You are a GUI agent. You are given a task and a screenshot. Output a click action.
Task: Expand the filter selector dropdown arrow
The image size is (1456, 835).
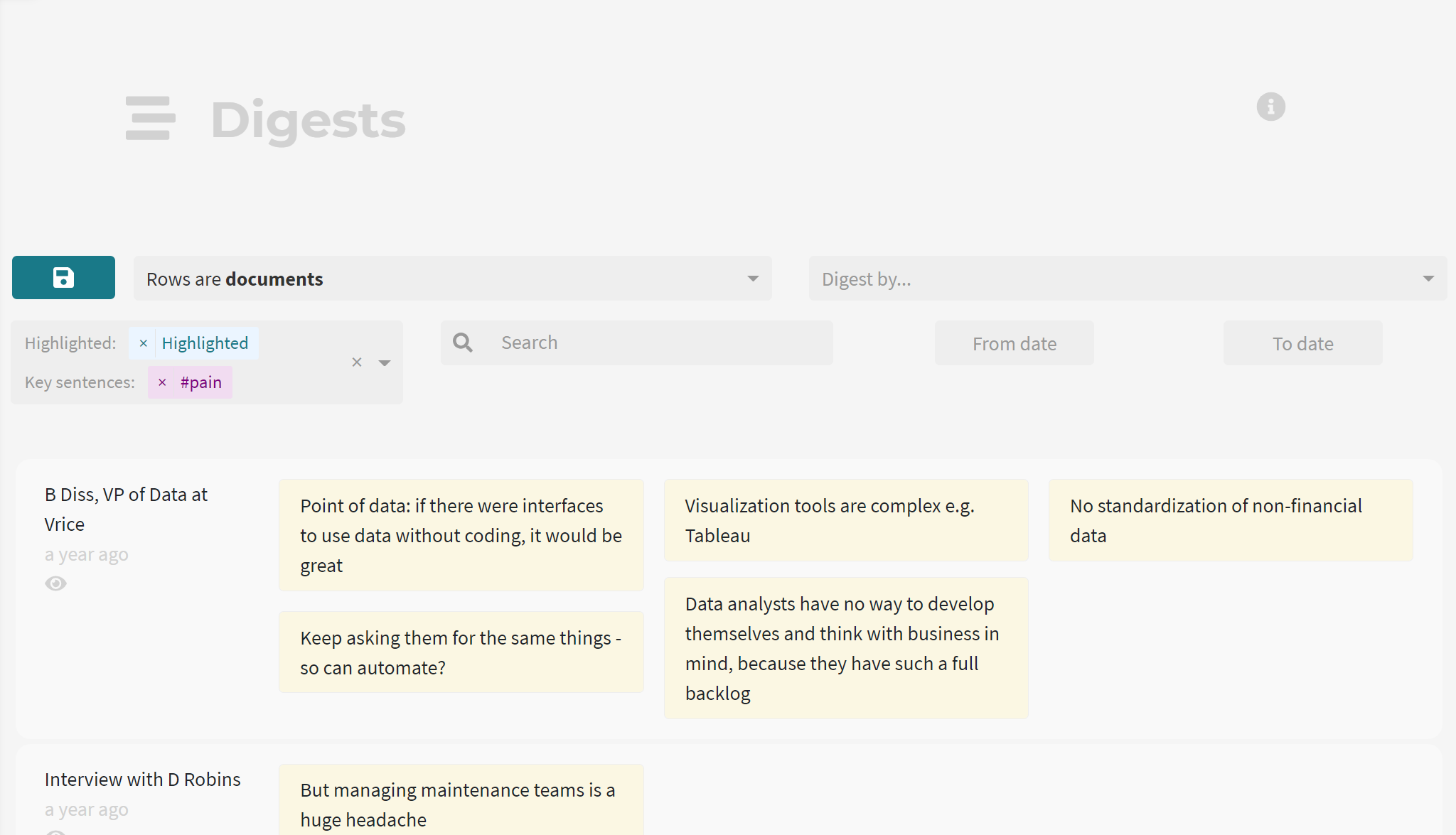[x=385, y=362]
